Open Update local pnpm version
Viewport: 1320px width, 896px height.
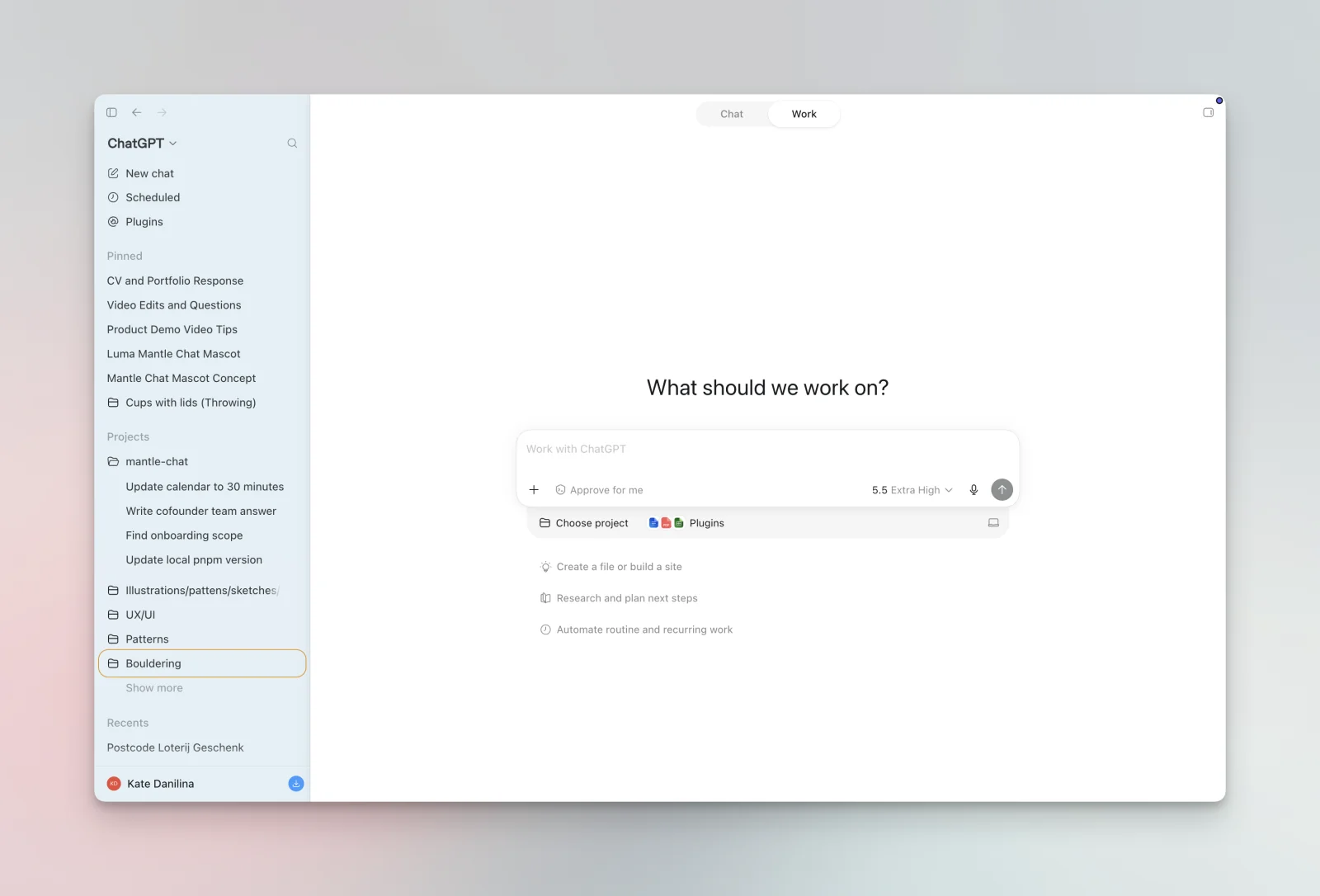(202, 560)
